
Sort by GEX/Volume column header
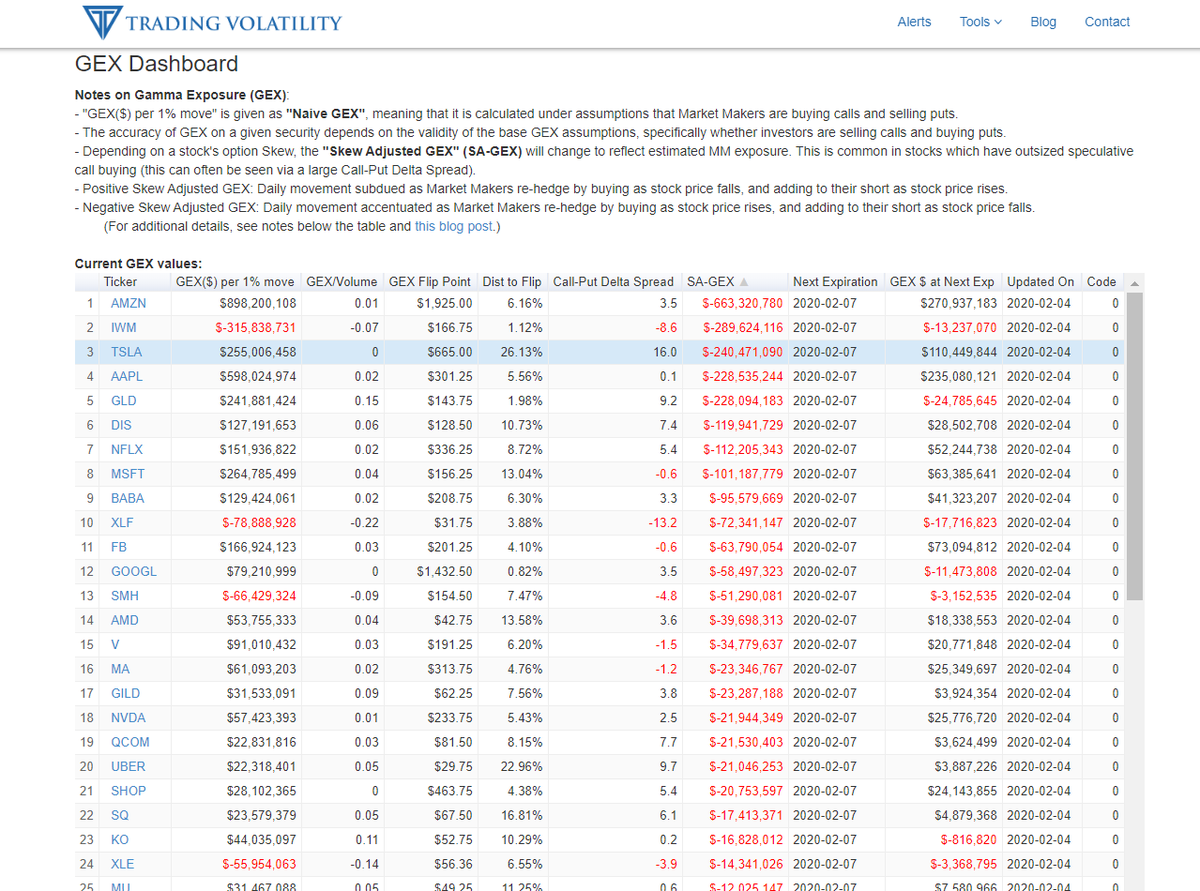(x=341, y=282)
